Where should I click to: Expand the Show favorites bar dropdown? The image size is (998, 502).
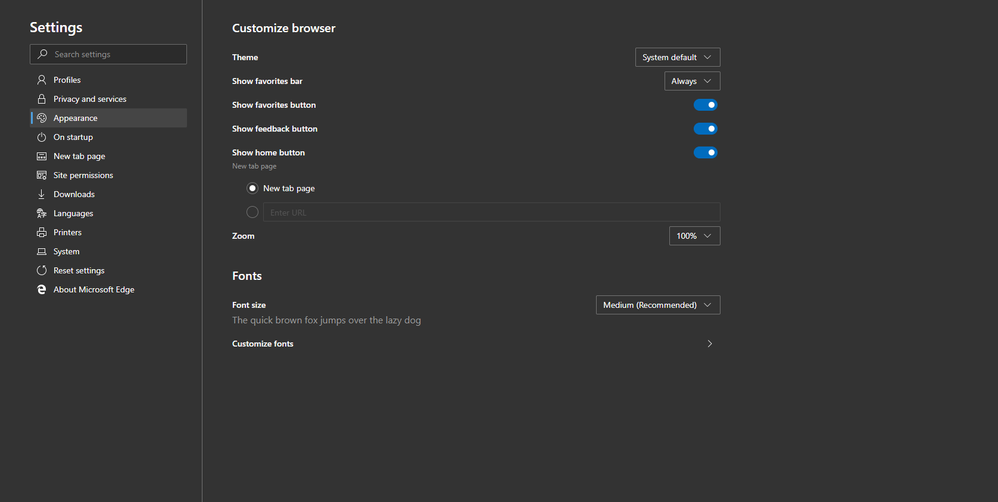pos(692,81)
